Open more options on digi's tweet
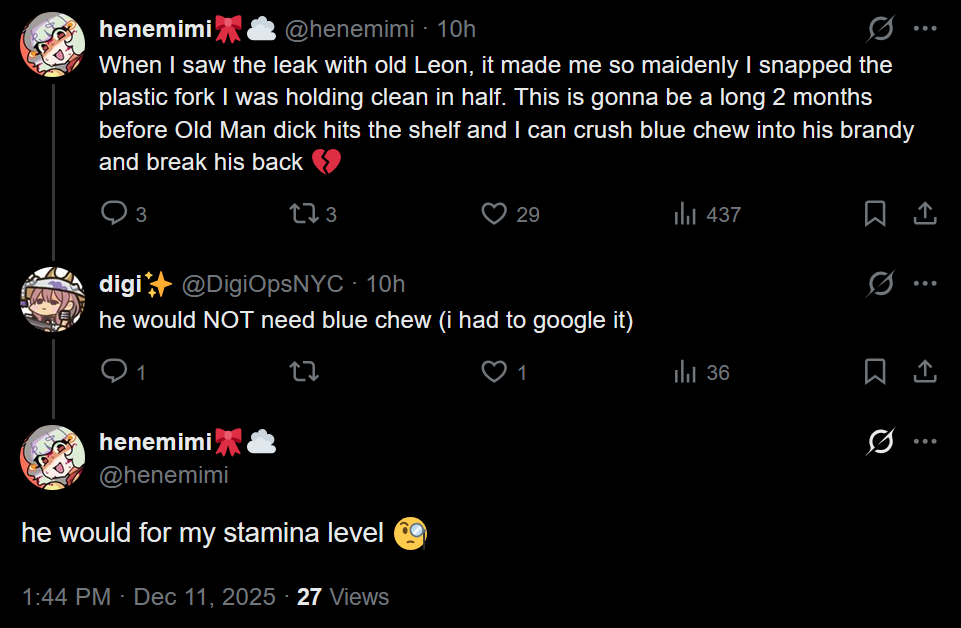The height and width of the screenshot is (628, 961). pyautogui.click(x=925, y=283)
